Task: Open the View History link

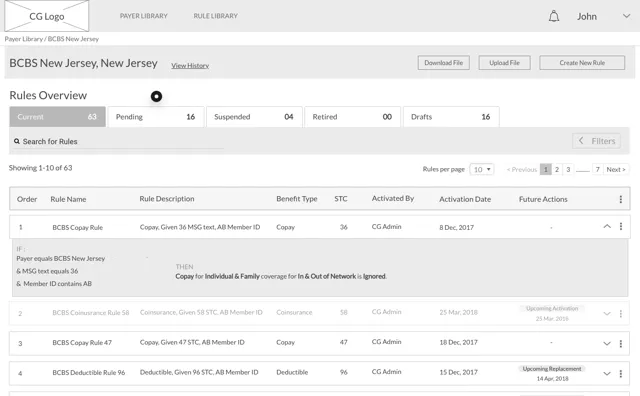Action: pos(190,65)
